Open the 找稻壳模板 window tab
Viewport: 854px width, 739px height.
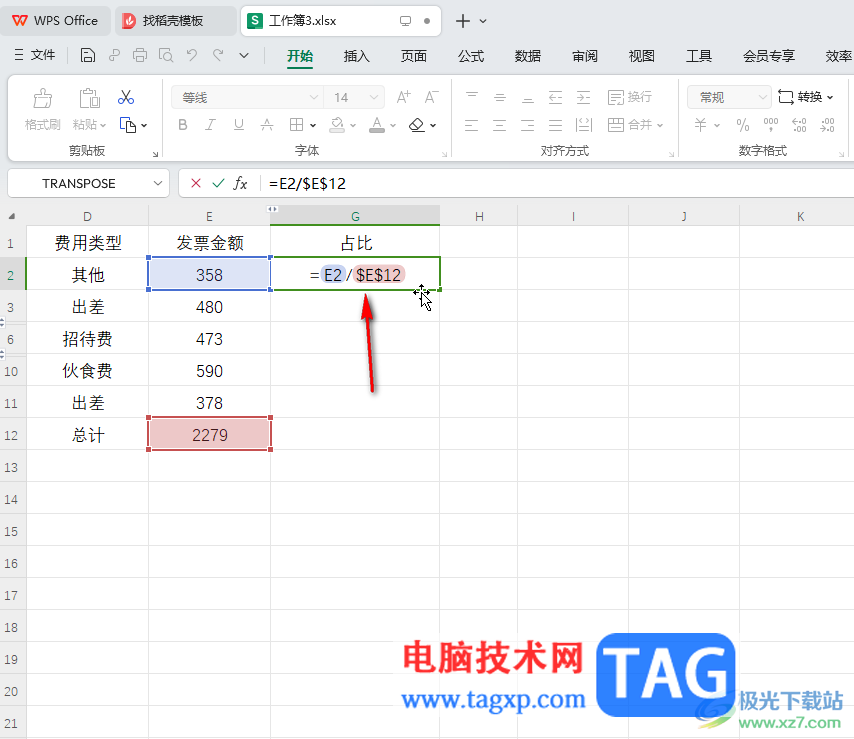tap(175, 21)
